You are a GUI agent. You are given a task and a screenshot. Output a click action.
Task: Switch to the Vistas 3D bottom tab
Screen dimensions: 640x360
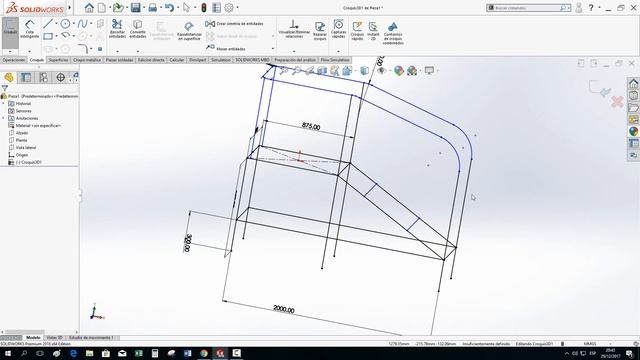54,338
